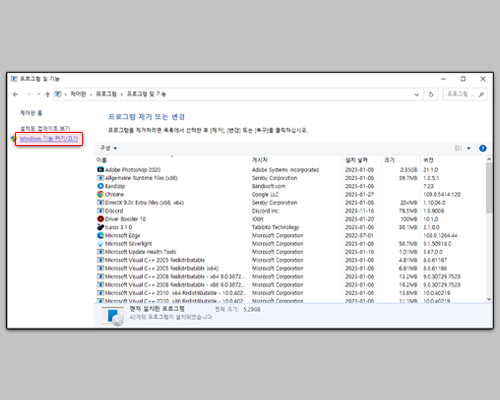Select the Adobe Photoshop 2020 row
The image size is (500, 400).
pyautogui.click(x=289, y=170)
